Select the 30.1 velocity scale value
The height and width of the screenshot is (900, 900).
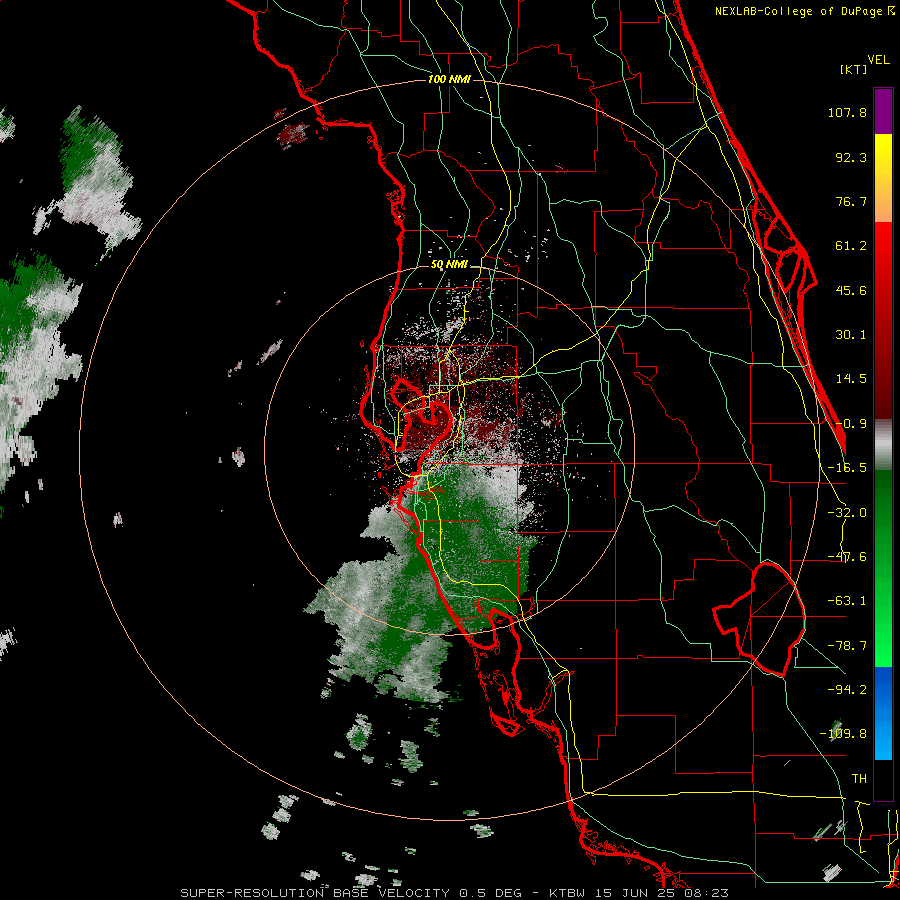click(x=851, y=335)
